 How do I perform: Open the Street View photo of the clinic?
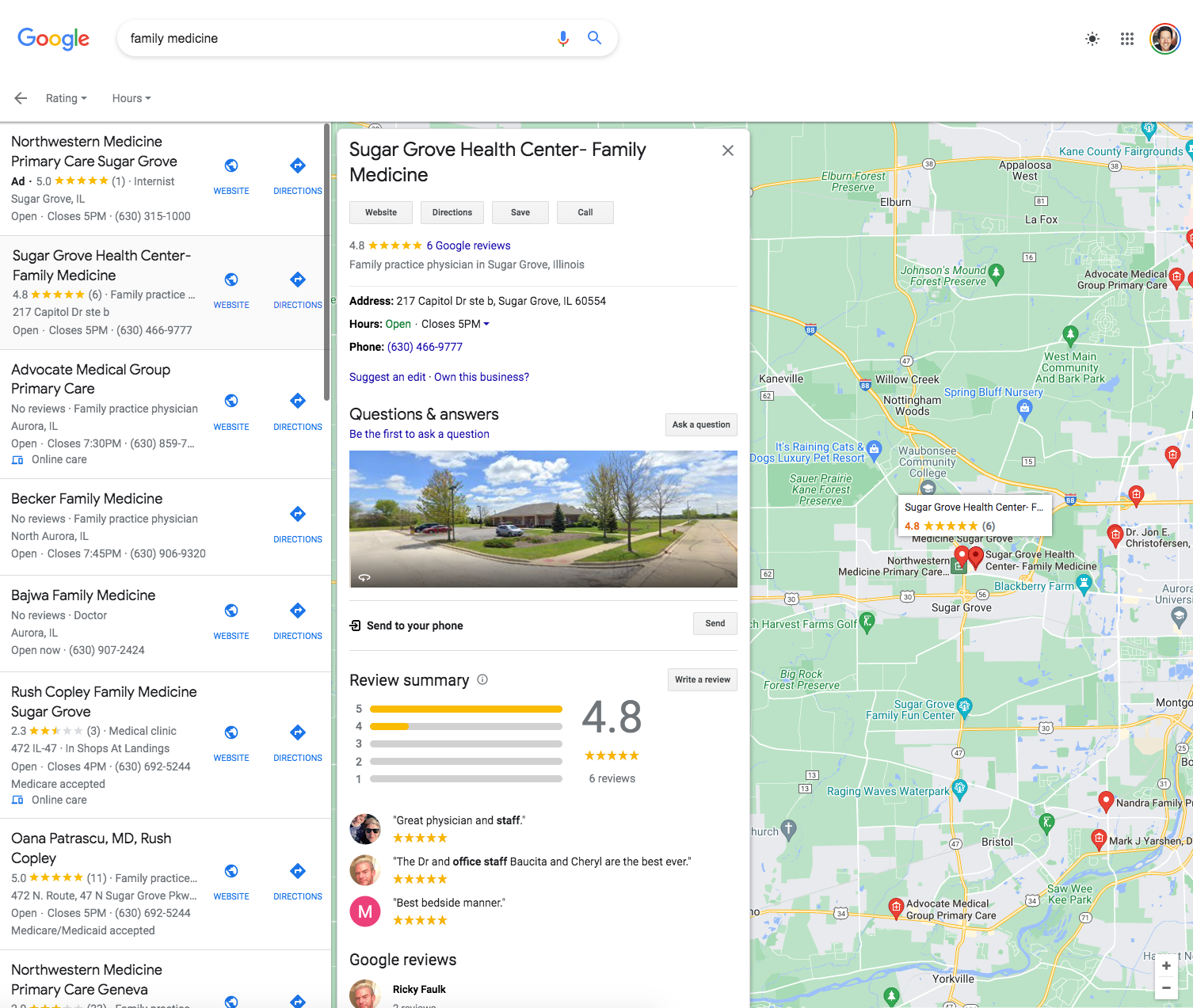point(543,519)
